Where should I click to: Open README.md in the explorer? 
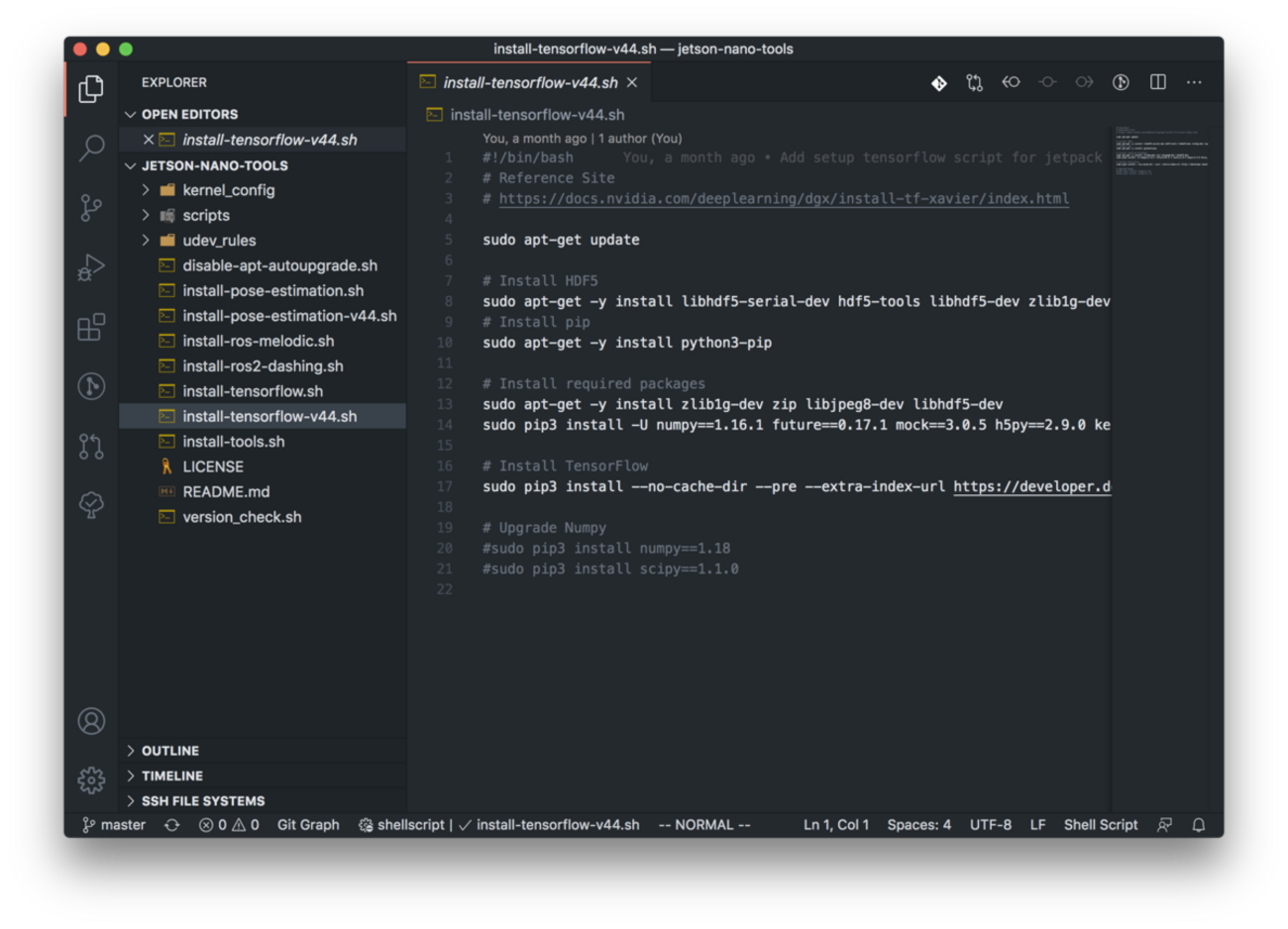pyautogui.click(x=226, y=492)
